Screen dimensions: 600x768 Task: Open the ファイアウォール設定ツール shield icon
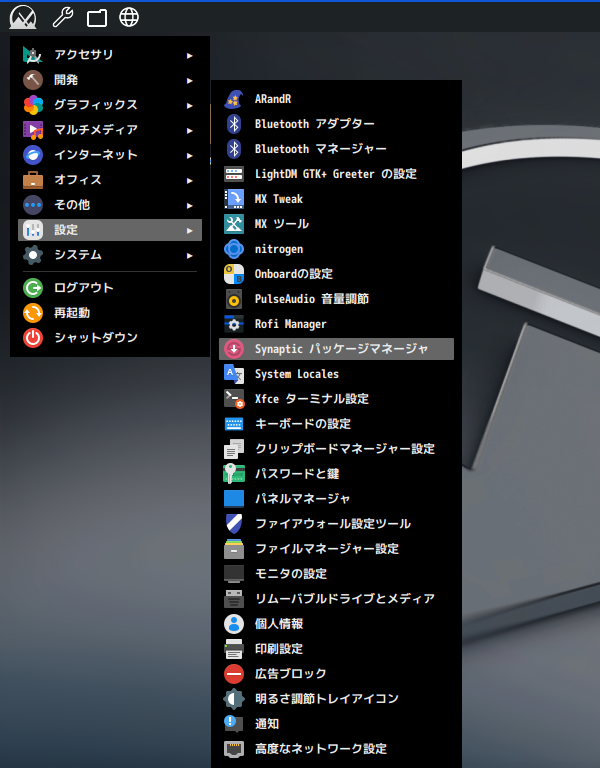234,524
